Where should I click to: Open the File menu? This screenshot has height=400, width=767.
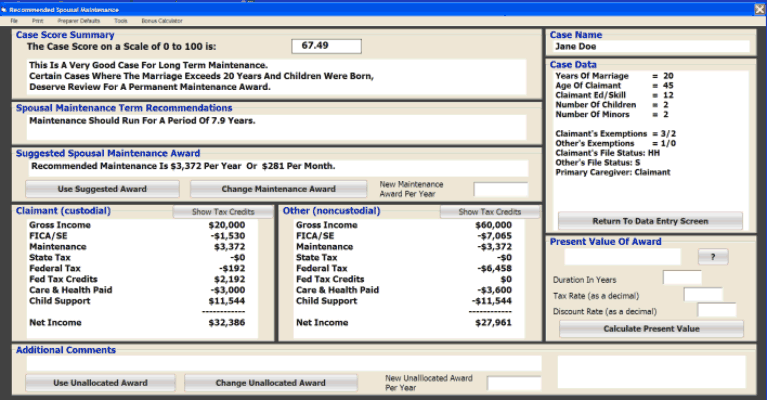pos(14,20)
